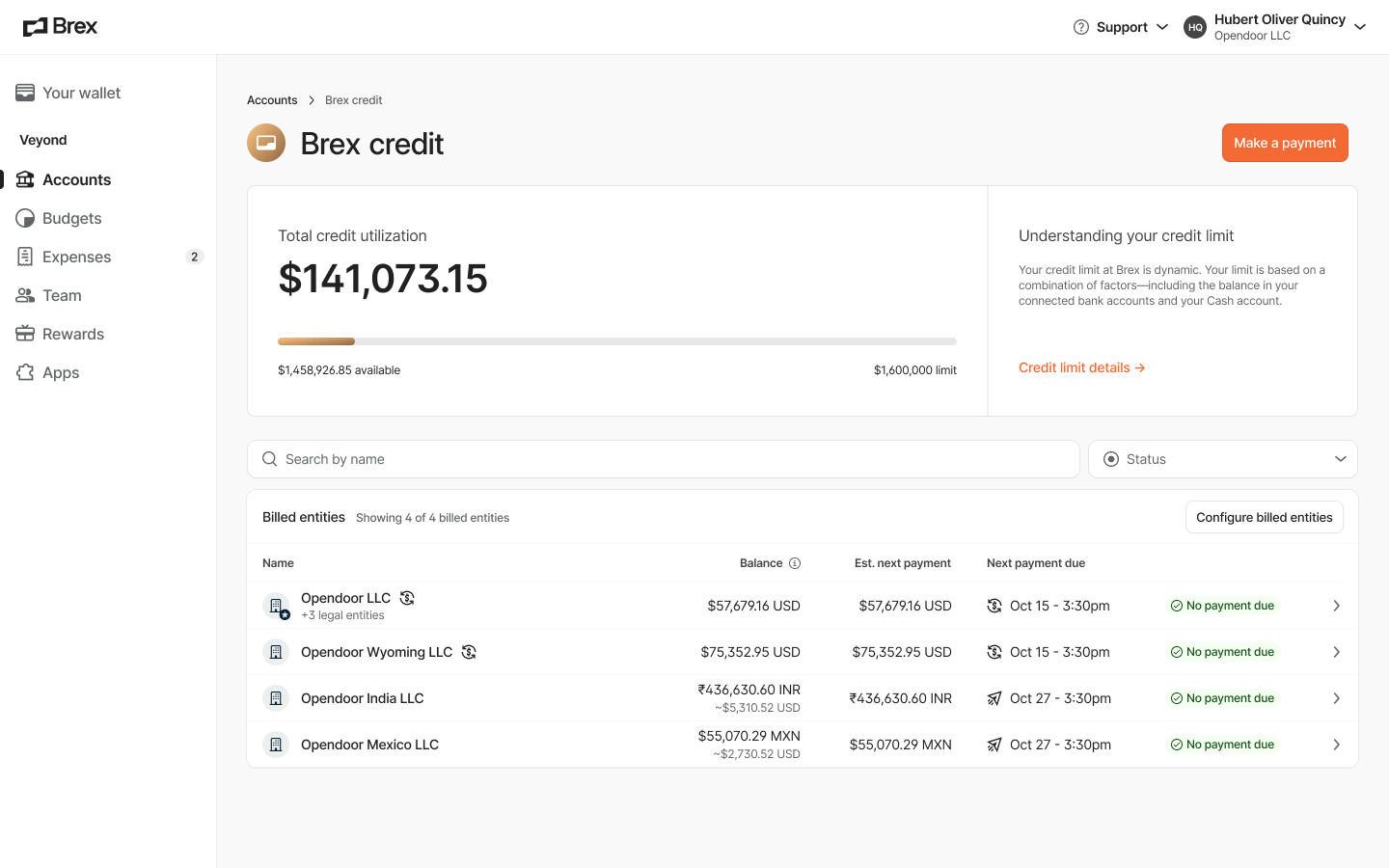Click the Expenses receipt icon
The height and width of the screenshot is (868, 1389).
[25, 257]
